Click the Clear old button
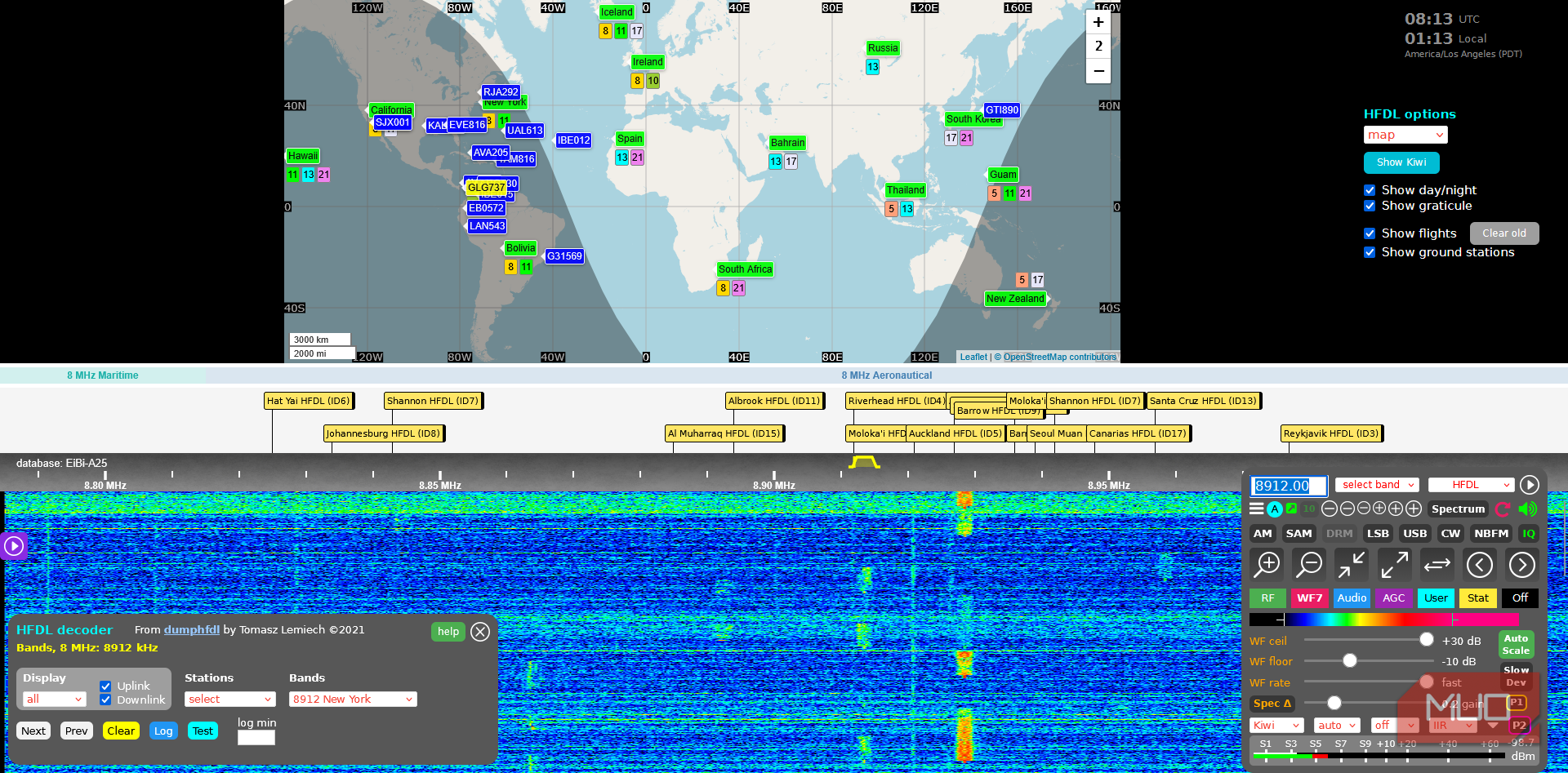The image size is (1568, 773). (1504, 233)
